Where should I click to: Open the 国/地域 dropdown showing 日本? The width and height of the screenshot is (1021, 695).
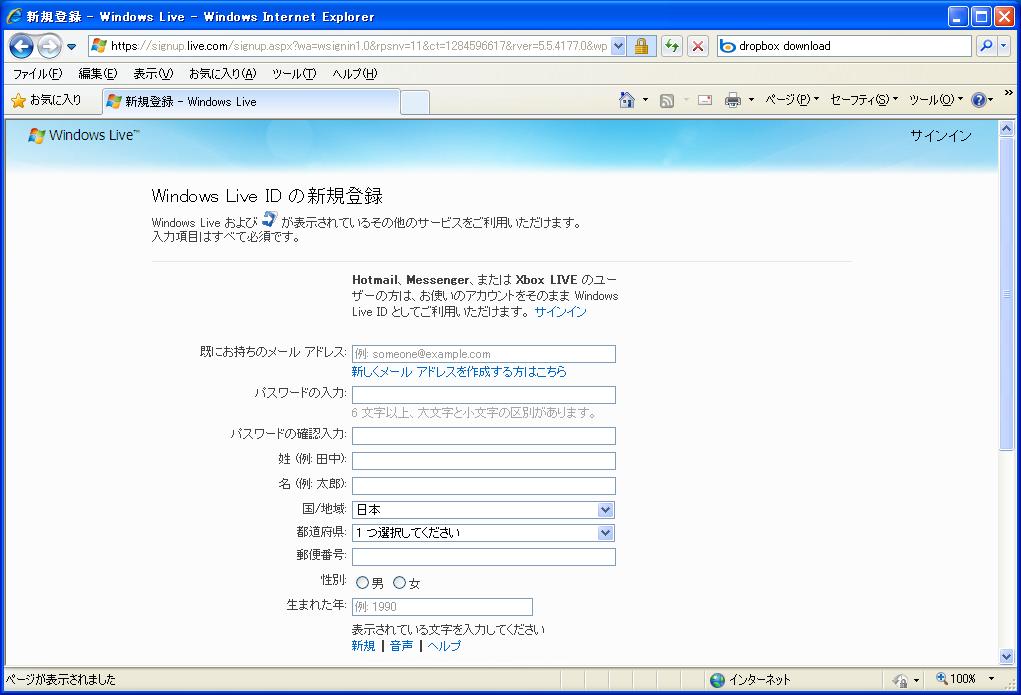pos(483,509)
